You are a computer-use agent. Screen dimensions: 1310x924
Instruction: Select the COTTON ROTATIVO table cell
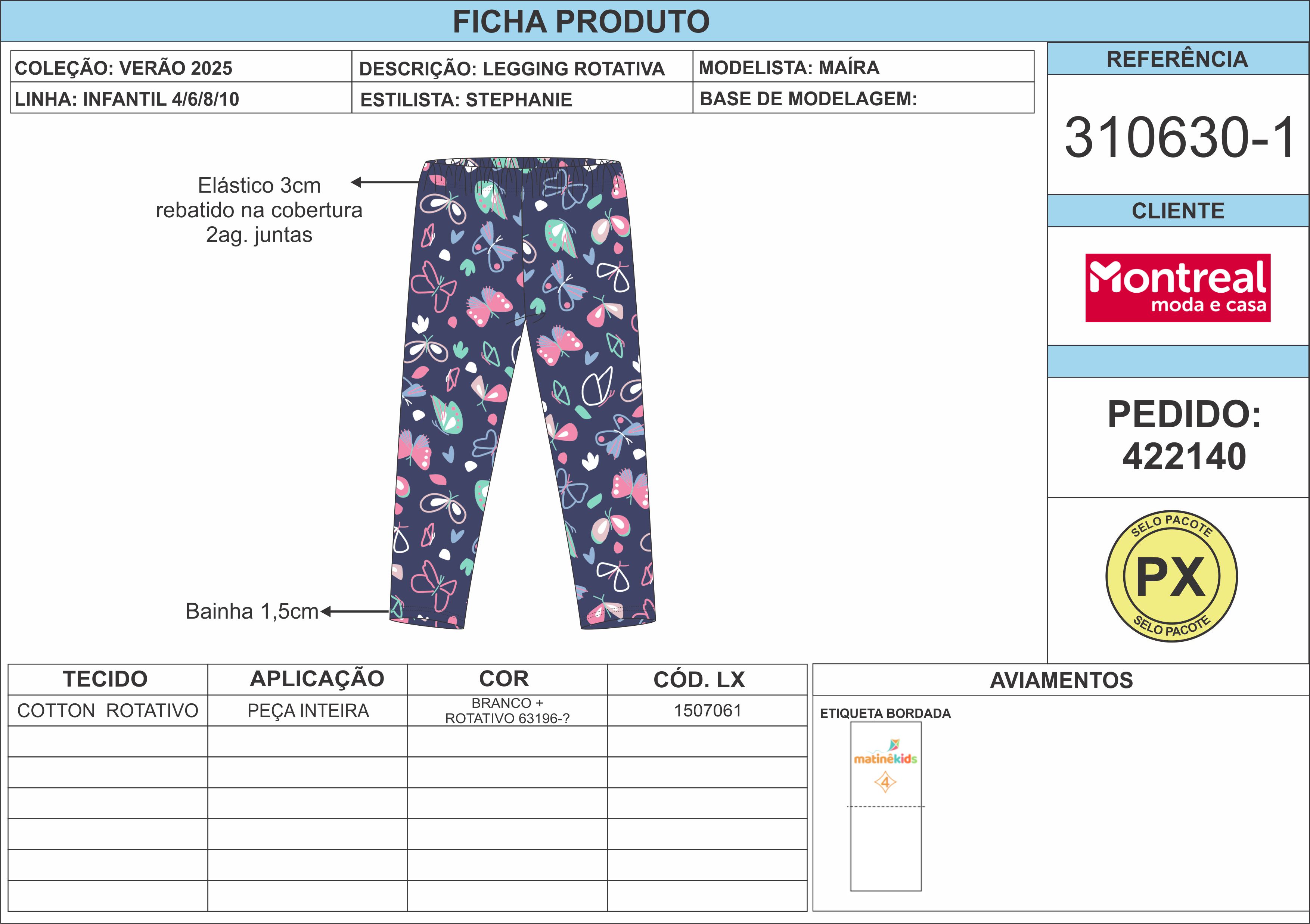(x=107, y=711)
